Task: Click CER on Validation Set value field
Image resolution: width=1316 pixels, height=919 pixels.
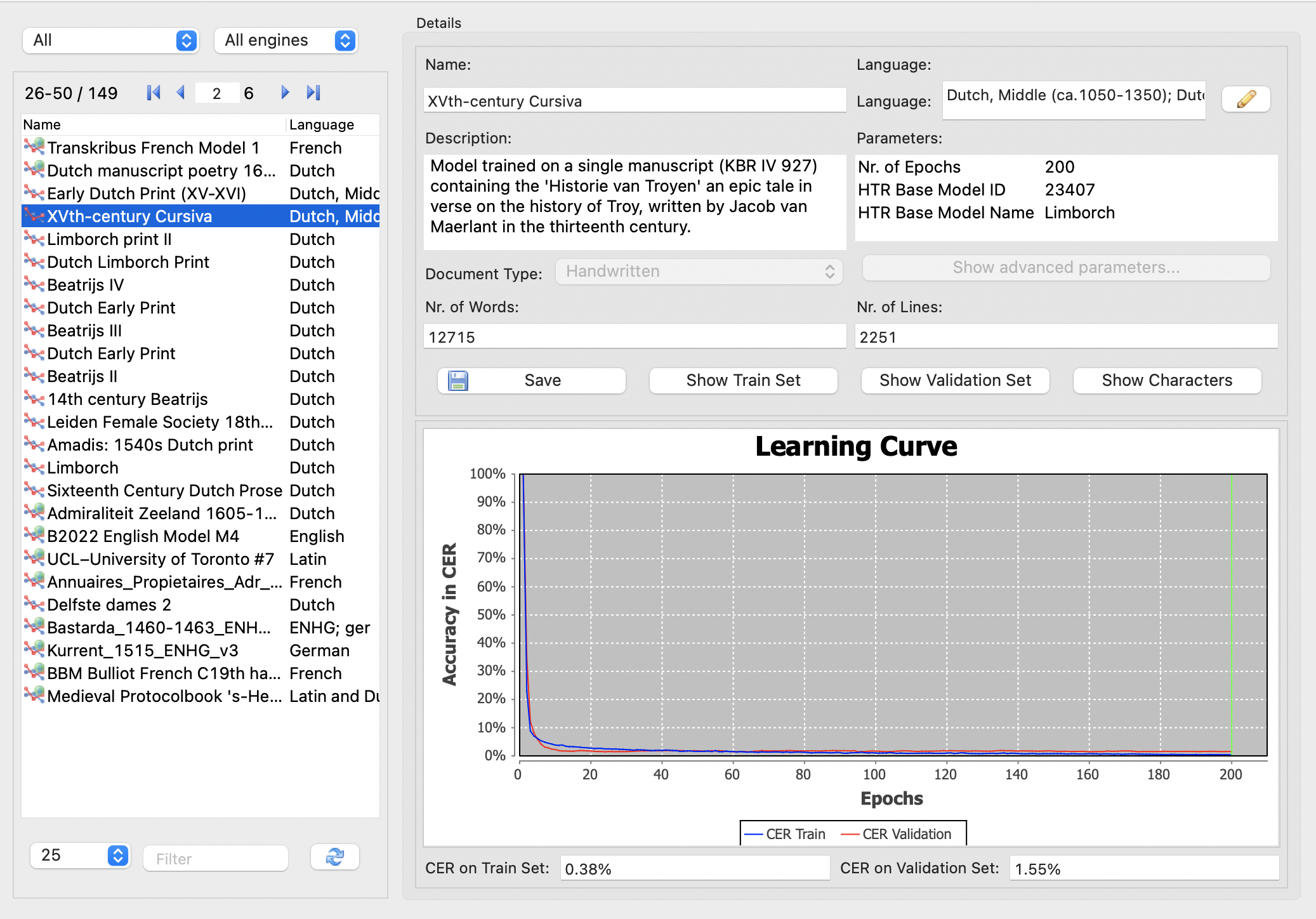Action: pos(1144,868)
